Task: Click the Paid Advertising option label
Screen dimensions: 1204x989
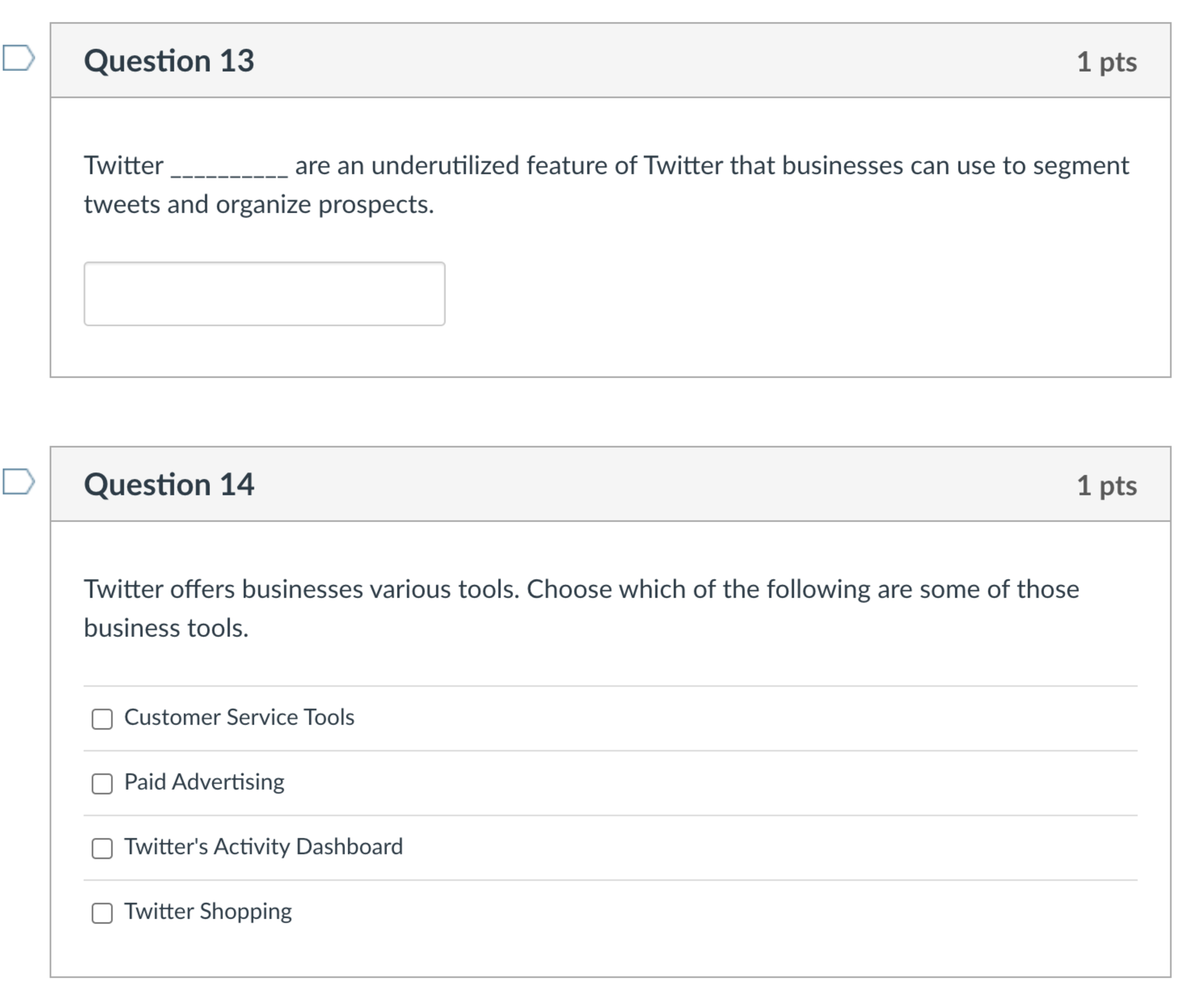Action: (x=204, y=783)
